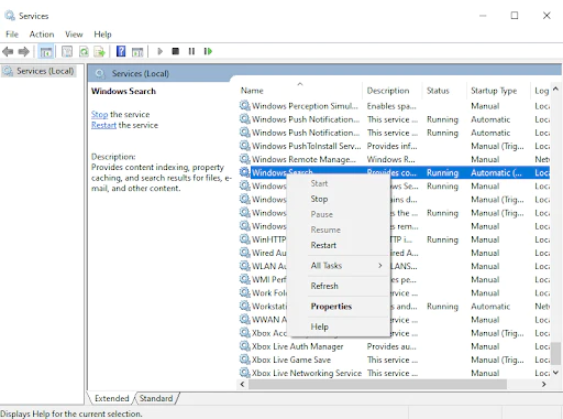Open the File menu
Viewport: 563px width, 419px height.
(12, 34)
